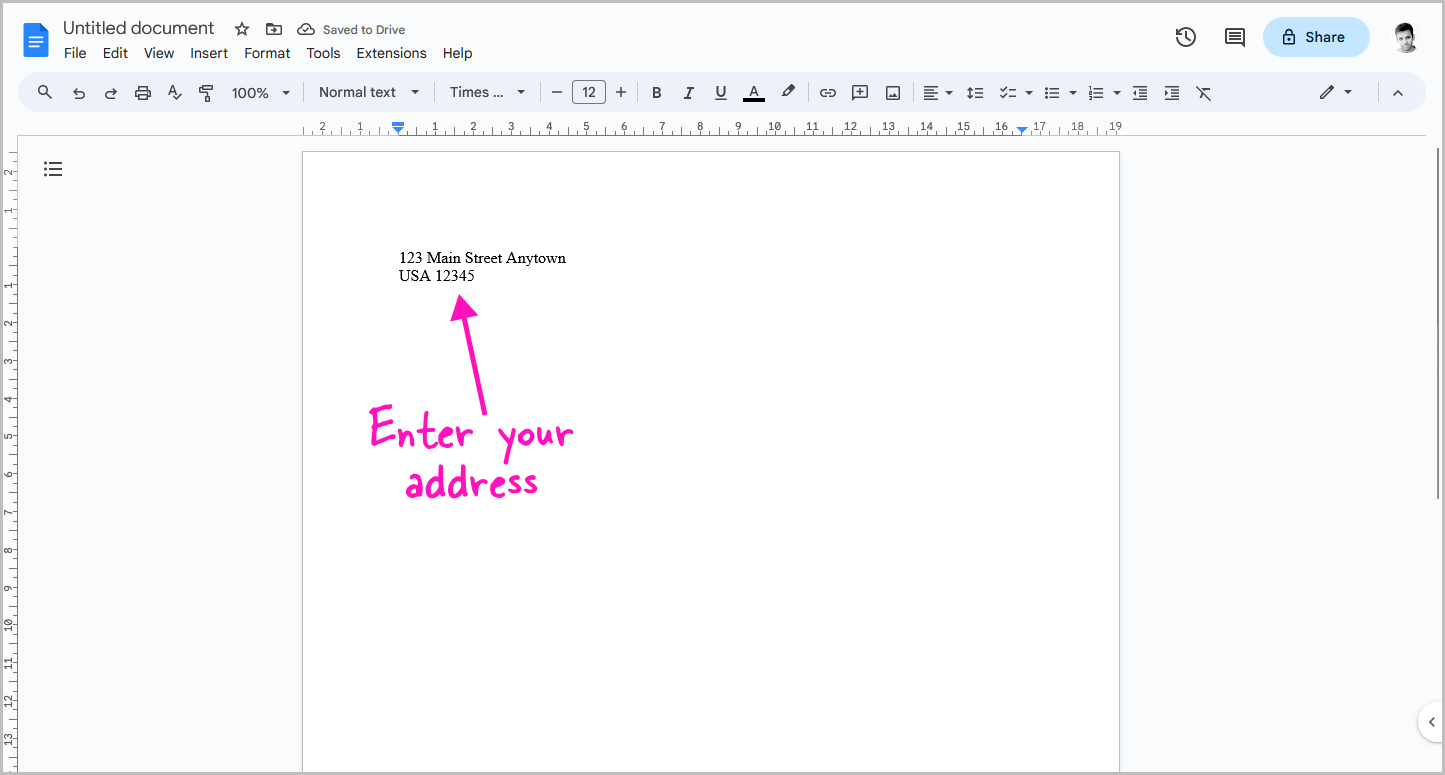Viewport: 1445px width, 775px height.
Task: Open the text color picker
Action: tap(753, 91)
